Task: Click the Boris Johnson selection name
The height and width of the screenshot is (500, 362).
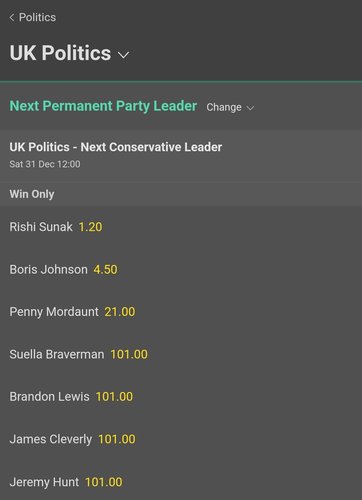Action: 48,269
